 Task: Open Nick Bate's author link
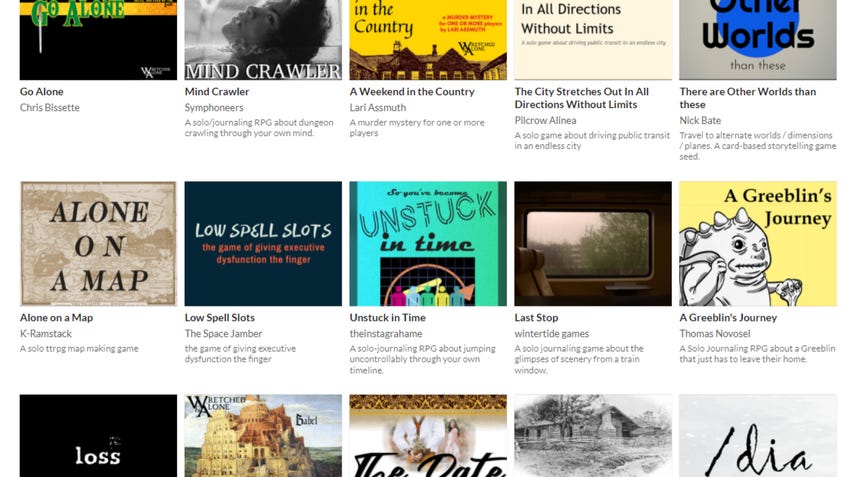700,121
